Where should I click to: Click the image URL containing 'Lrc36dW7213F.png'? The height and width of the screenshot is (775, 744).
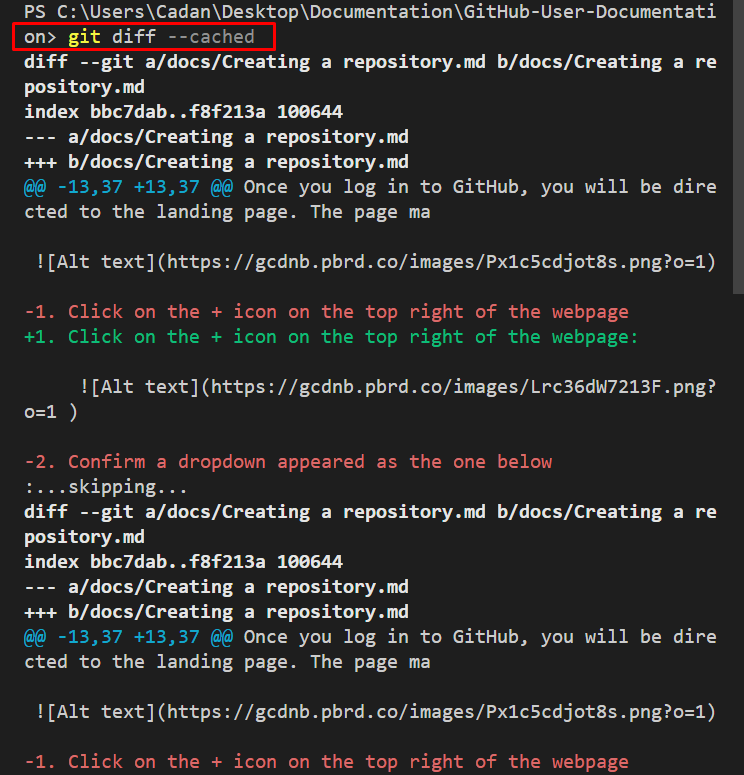coord(398,387)
